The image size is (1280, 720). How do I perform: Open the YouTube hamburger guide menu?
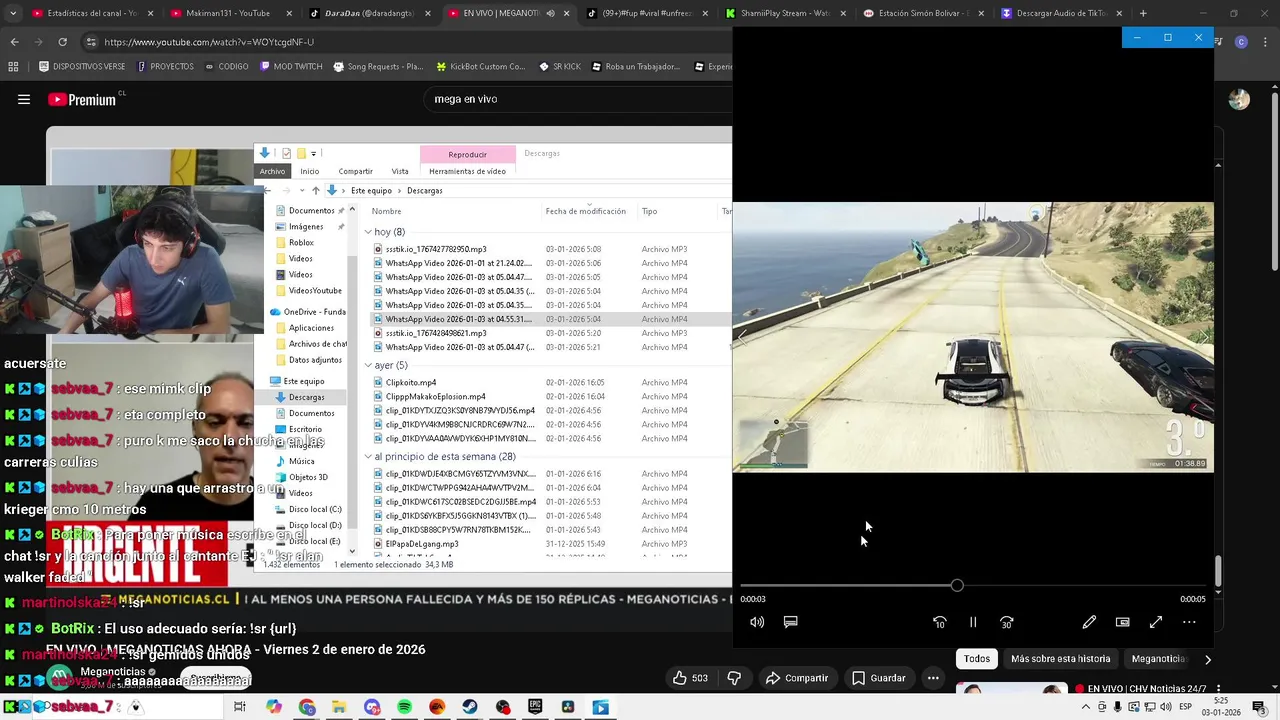pos(24,99)
